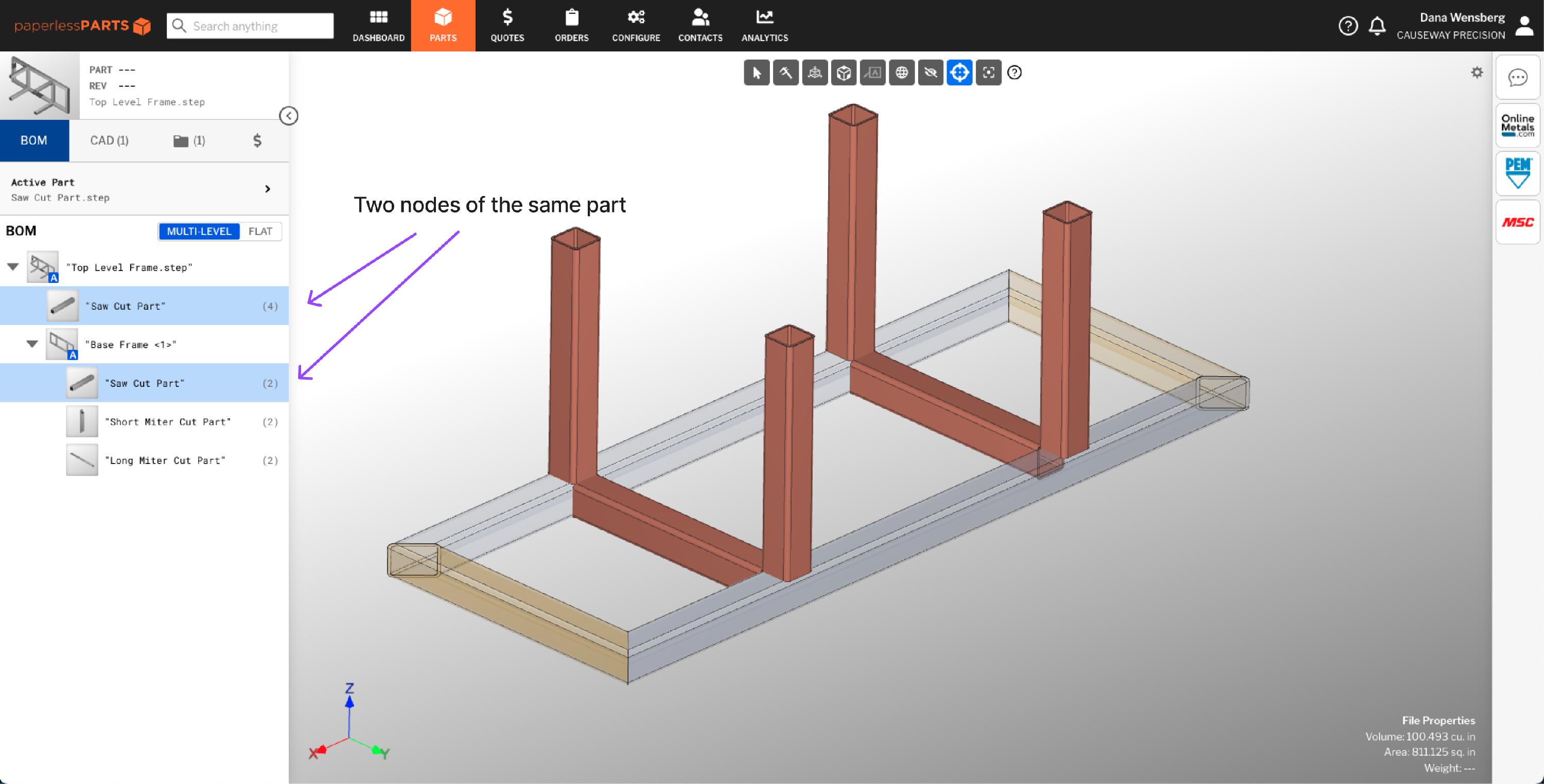Image resolution: width=1544 pixels, height=784 pixels.
Task: Collapse the Top Level Frame.step tree node
Action: (12, 266)
